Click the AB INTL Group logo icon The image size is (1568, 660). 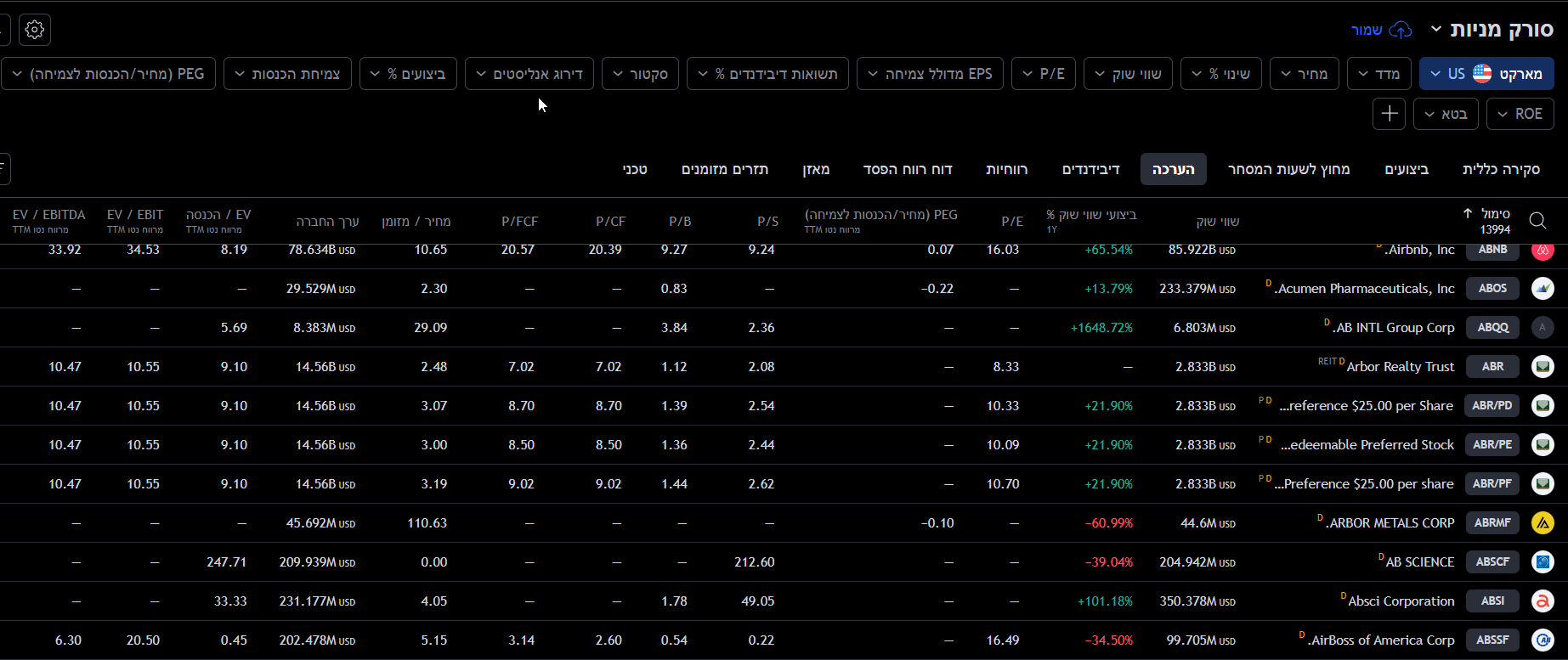pyautogui.click(x=1543, y=328)
